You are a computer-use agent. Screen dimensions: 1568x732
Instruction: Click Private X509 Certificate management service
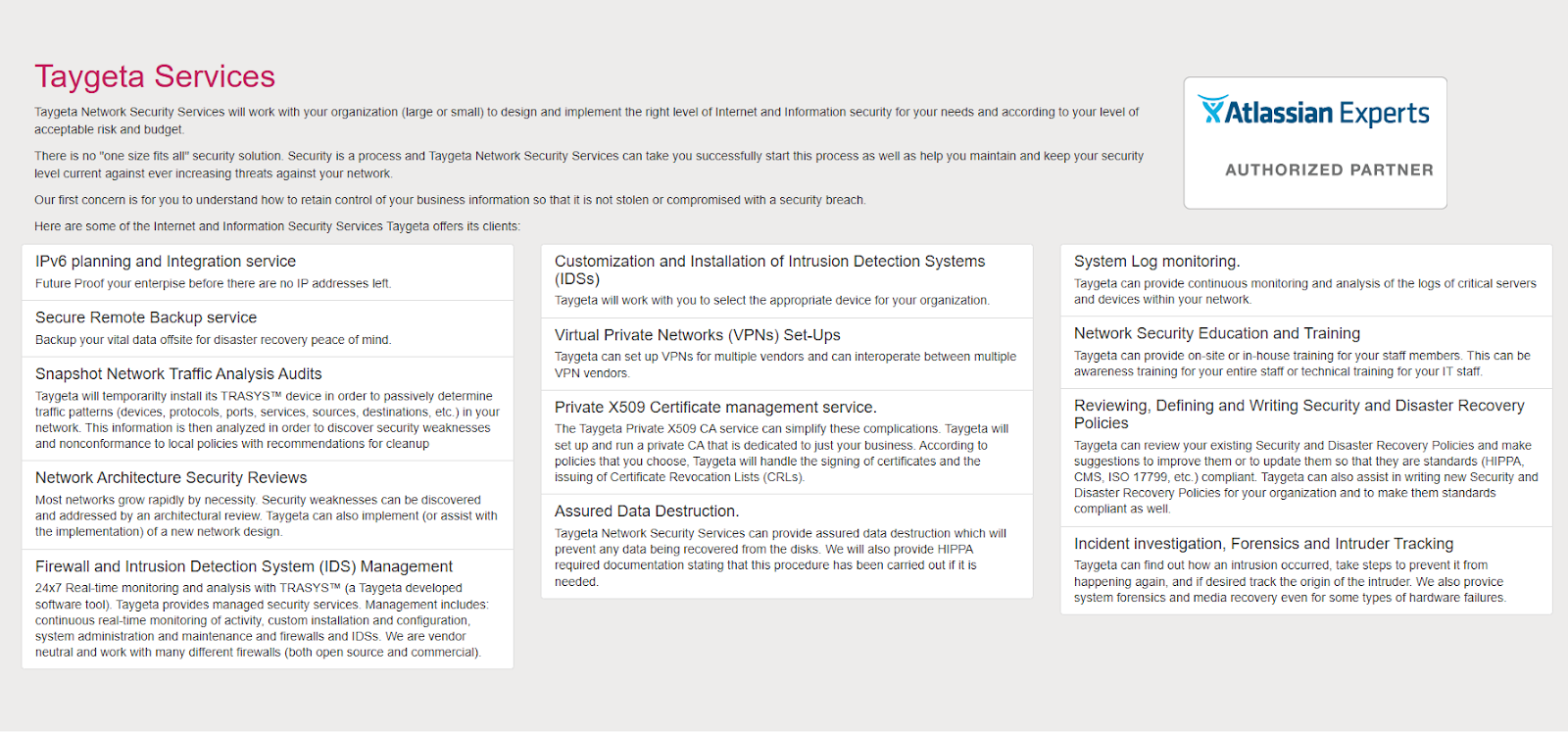click(715, 408)
